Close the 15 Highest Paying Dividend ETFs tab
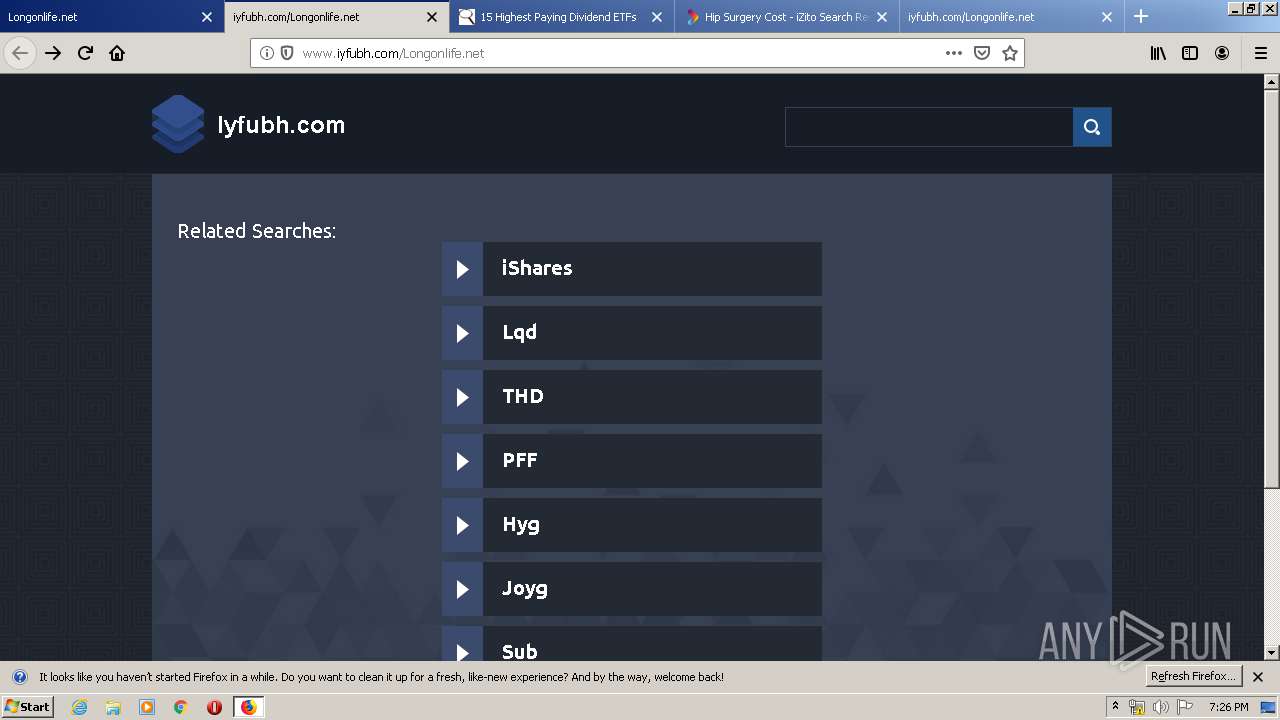 point(657,17)
